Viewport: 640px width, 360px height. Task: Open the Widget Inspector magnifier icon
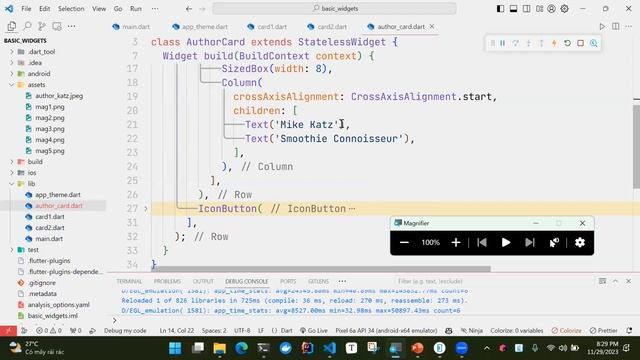[x=593, y=43]
